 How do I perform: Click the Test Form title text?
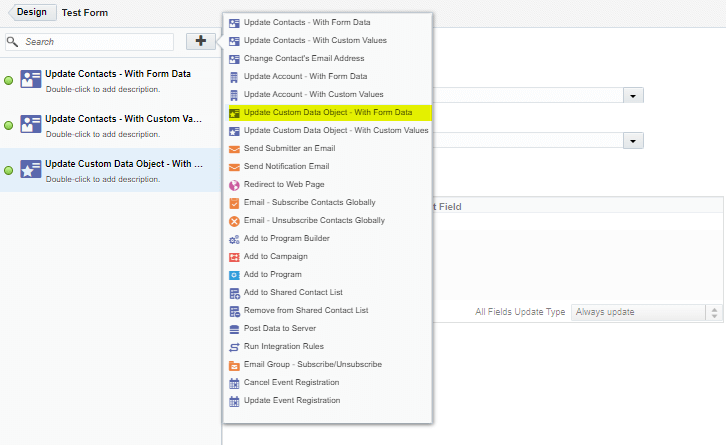pyautogui.click(x=85, y=13)
